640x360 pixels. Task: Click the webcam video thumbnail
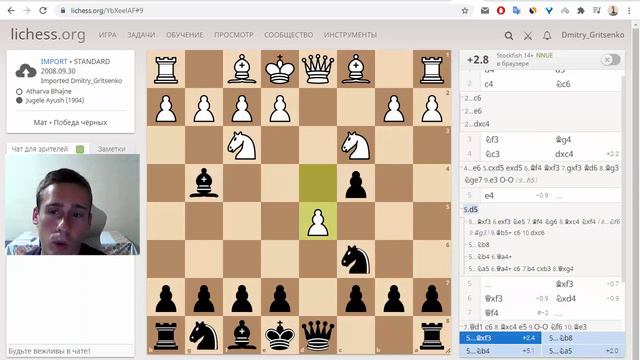click(72, 204)
